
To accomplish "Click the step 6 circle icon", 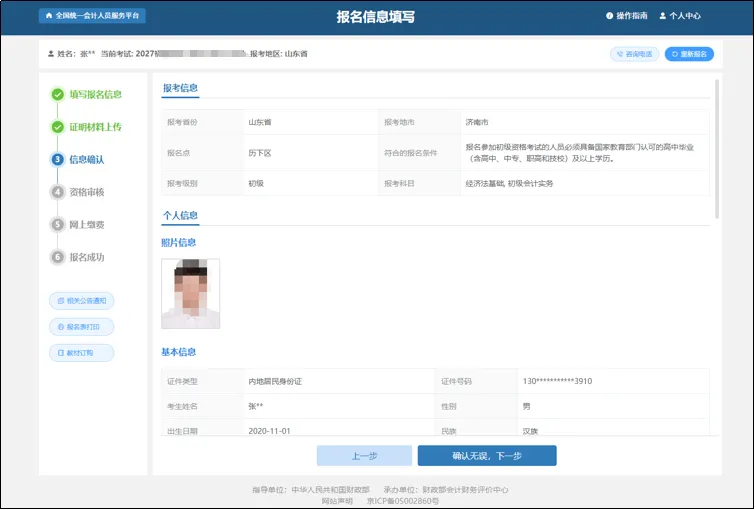I will click(x=58, y=257).
